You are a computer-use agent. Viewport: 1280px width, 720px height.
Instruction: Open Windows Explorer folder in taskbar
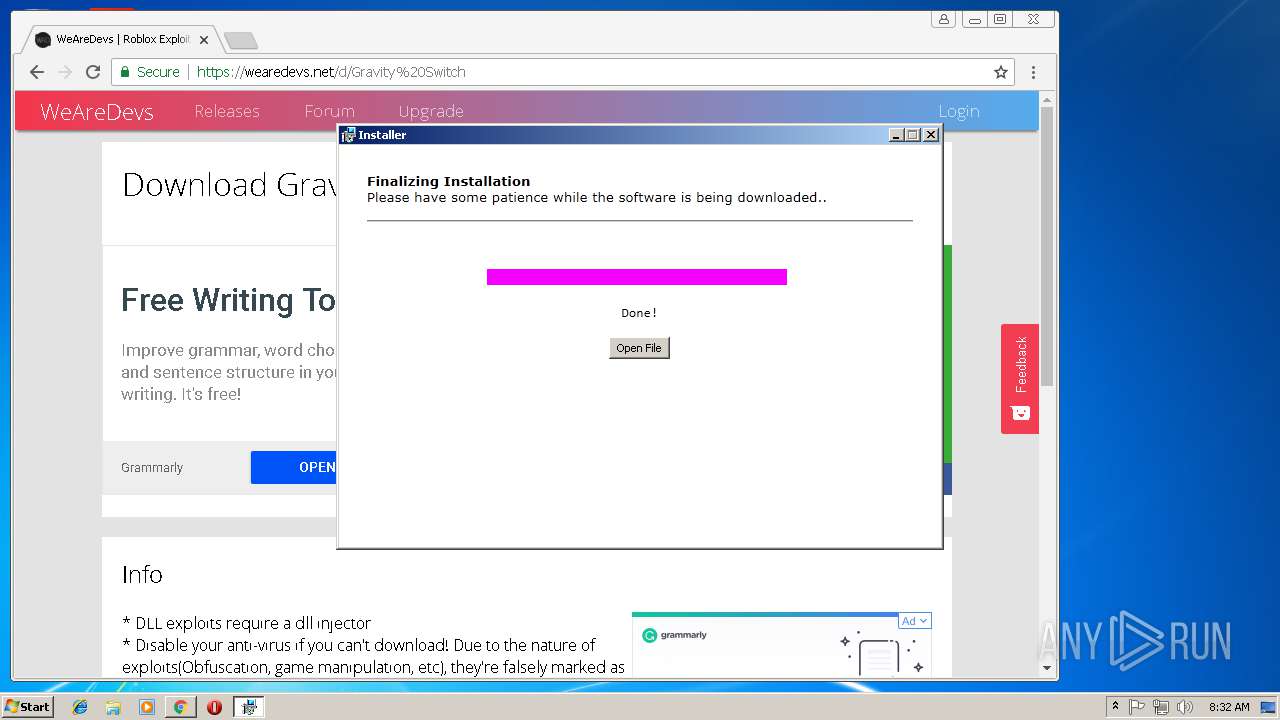click(113, 707)
